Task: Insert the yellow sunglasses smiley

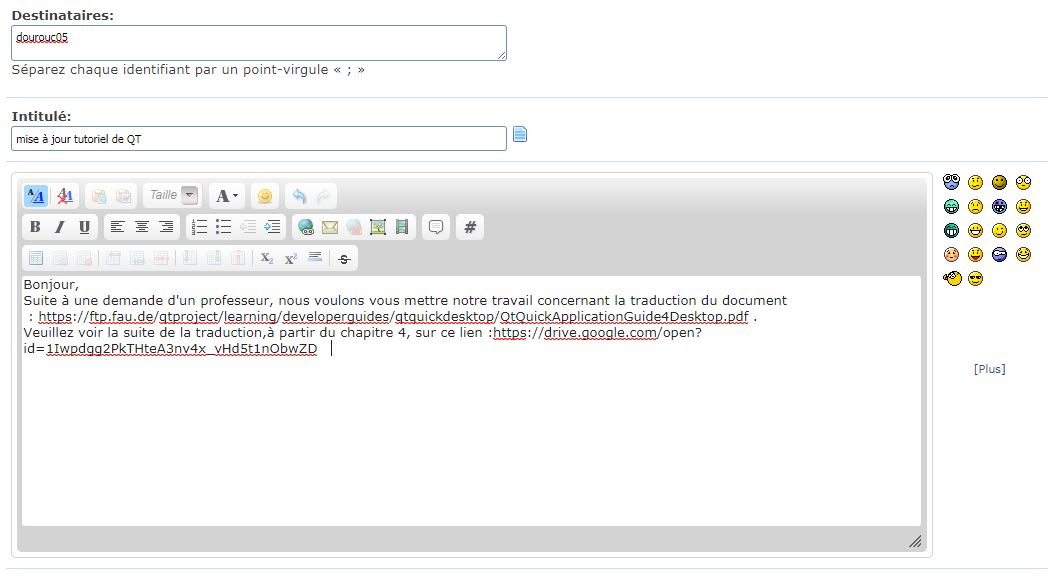Action: point(976,279)
